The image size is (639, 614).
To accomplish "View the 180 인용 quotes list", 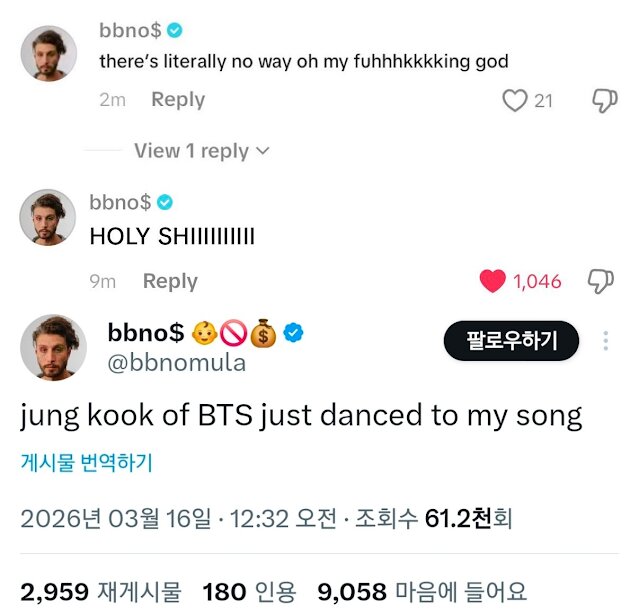I will tap(244, 591).
